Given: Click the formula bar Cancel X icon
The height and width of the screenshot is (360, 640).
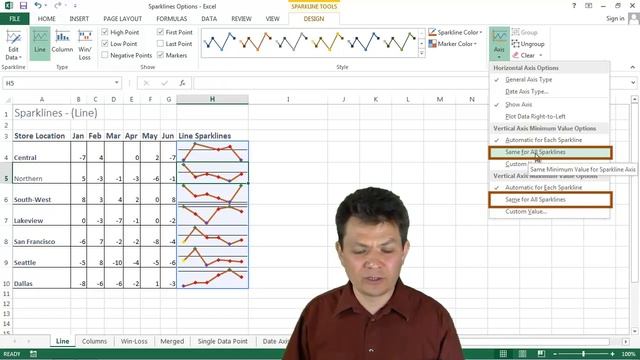Looking at the screenshot, I should pyautogui.click(x=146, y=83).
